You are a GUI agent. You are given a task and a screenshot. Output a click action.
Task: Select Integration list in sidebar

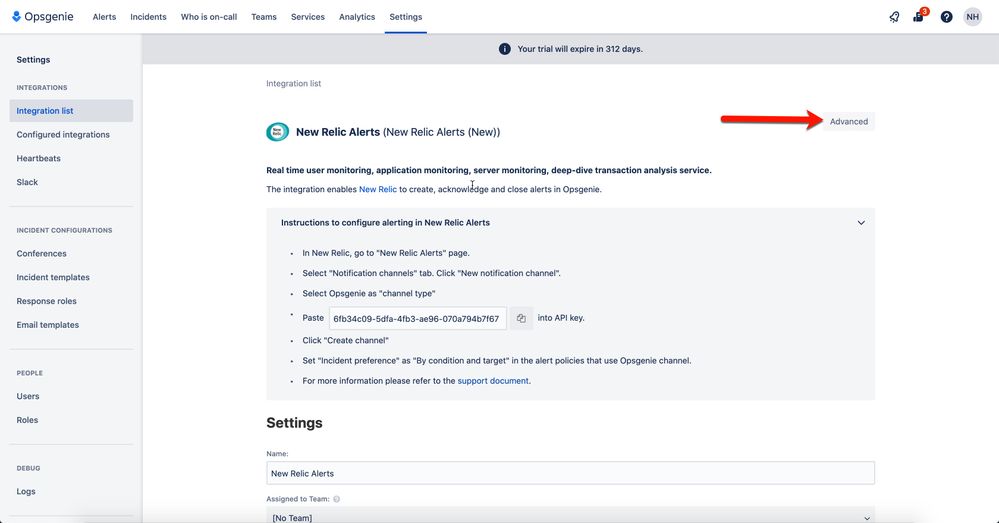(71, 111)
